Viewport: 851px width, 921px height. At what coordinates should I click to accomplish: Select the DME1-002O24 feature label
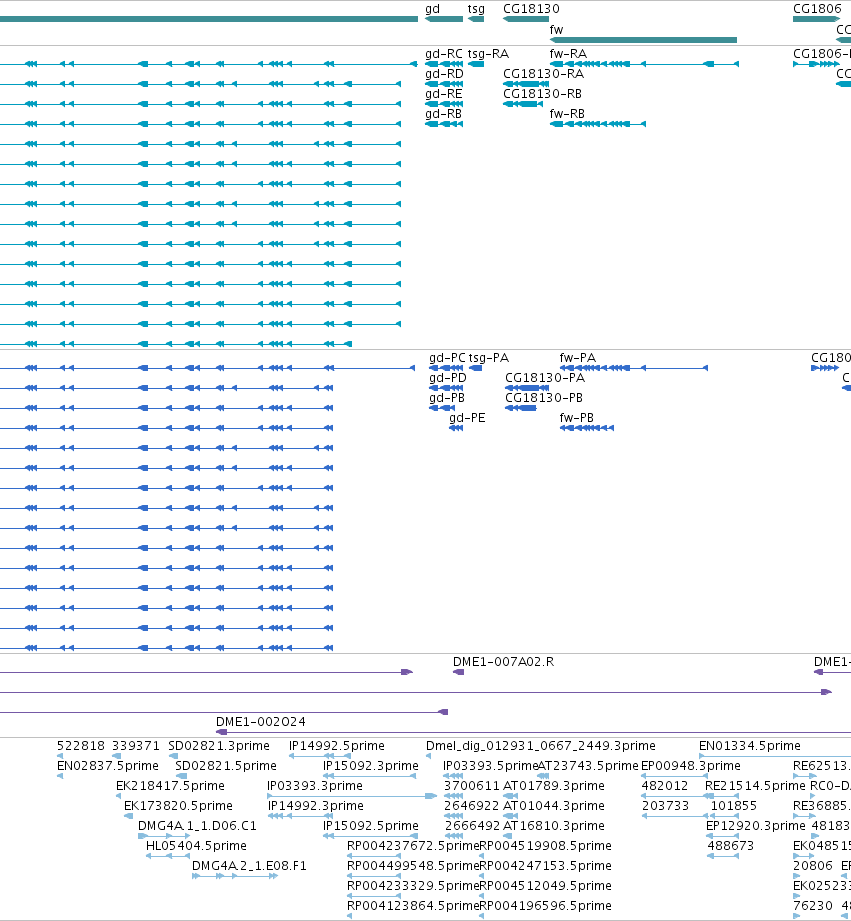[261, 722]
